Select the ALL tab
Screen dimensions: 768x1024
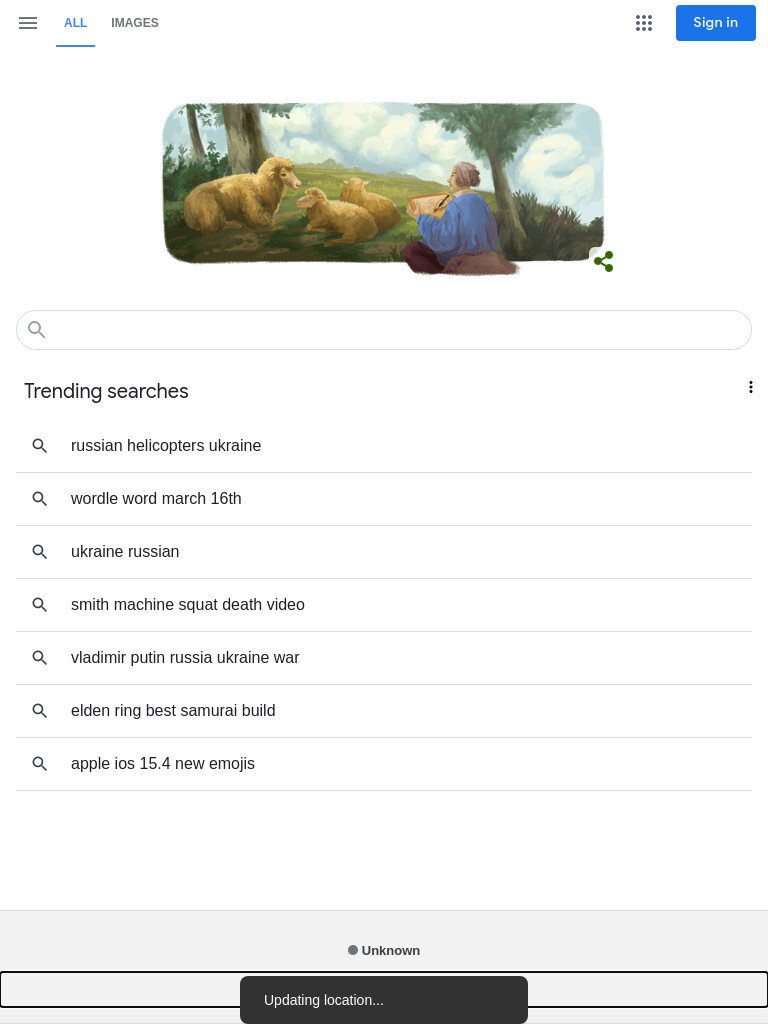pos(75,23)
